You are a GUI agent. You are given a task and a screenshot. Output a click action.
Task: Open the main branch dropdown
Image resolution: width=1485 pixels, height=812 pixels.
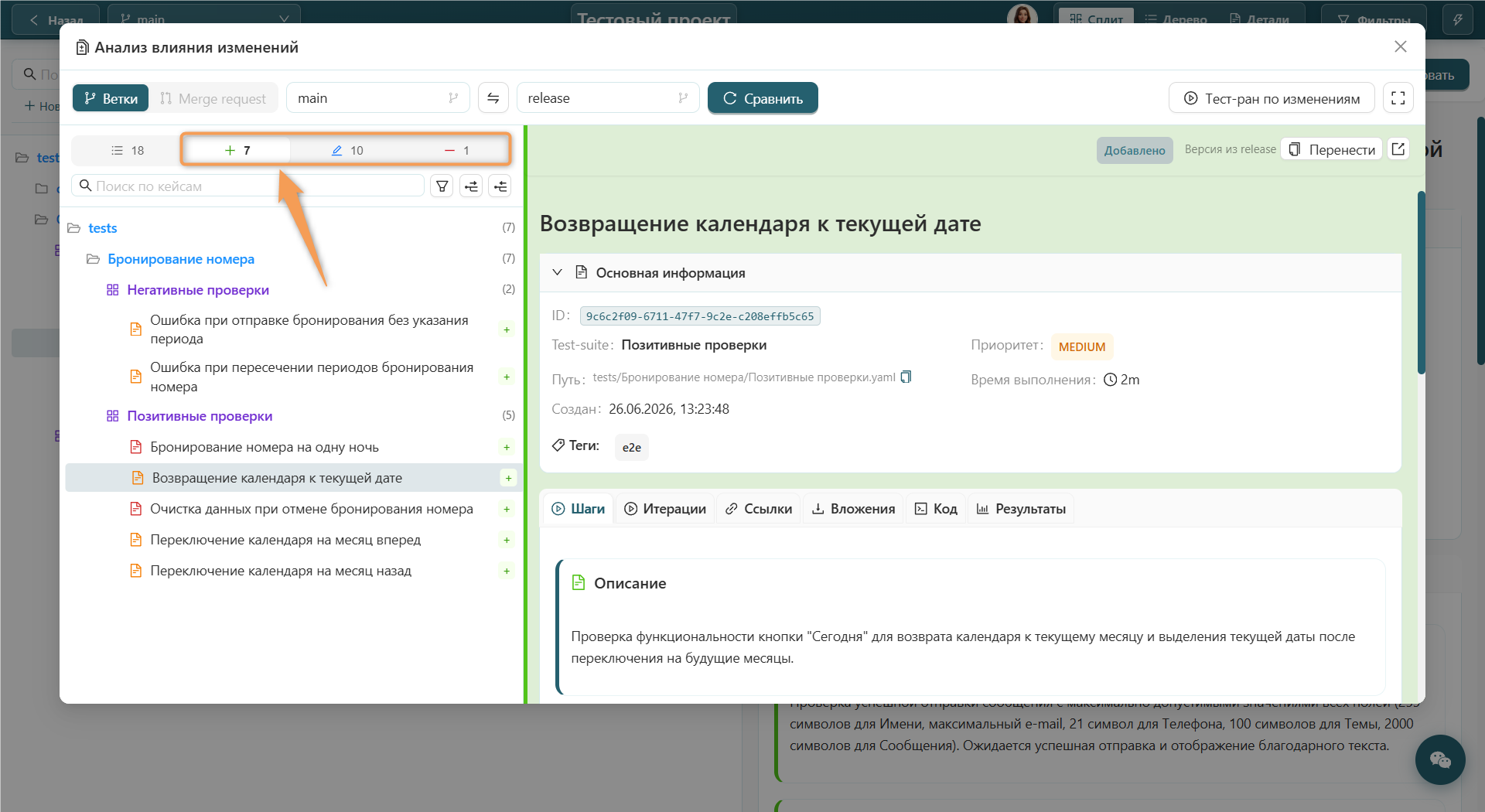click(378, 98)
